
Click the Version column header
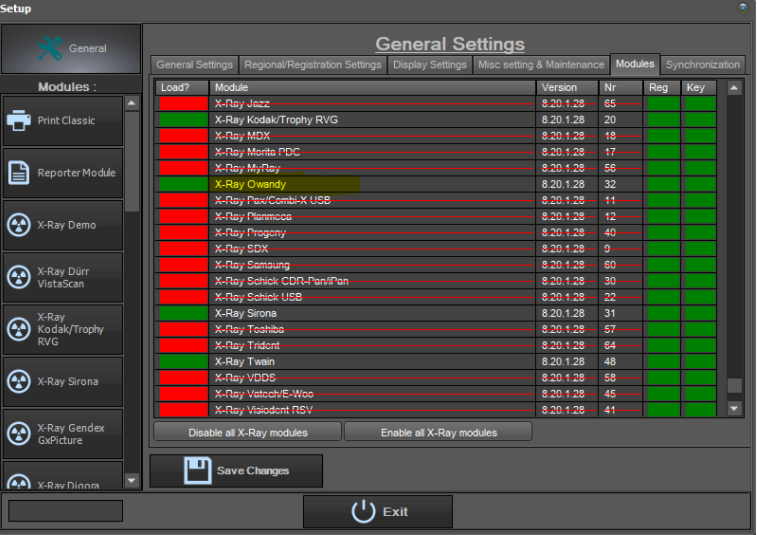[567, 87]
